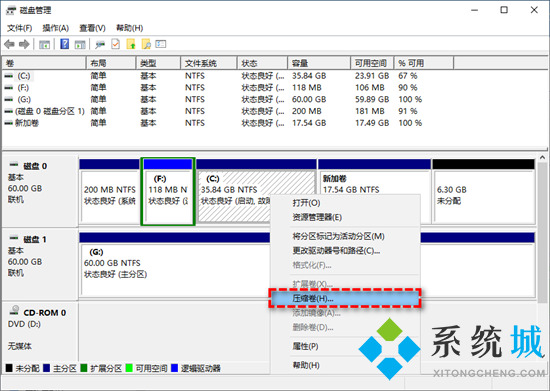Image resolution: width=550 pixels, height=391 pixels.
Task: Click the 181 MB free space cell
Action: click(369, 111)
